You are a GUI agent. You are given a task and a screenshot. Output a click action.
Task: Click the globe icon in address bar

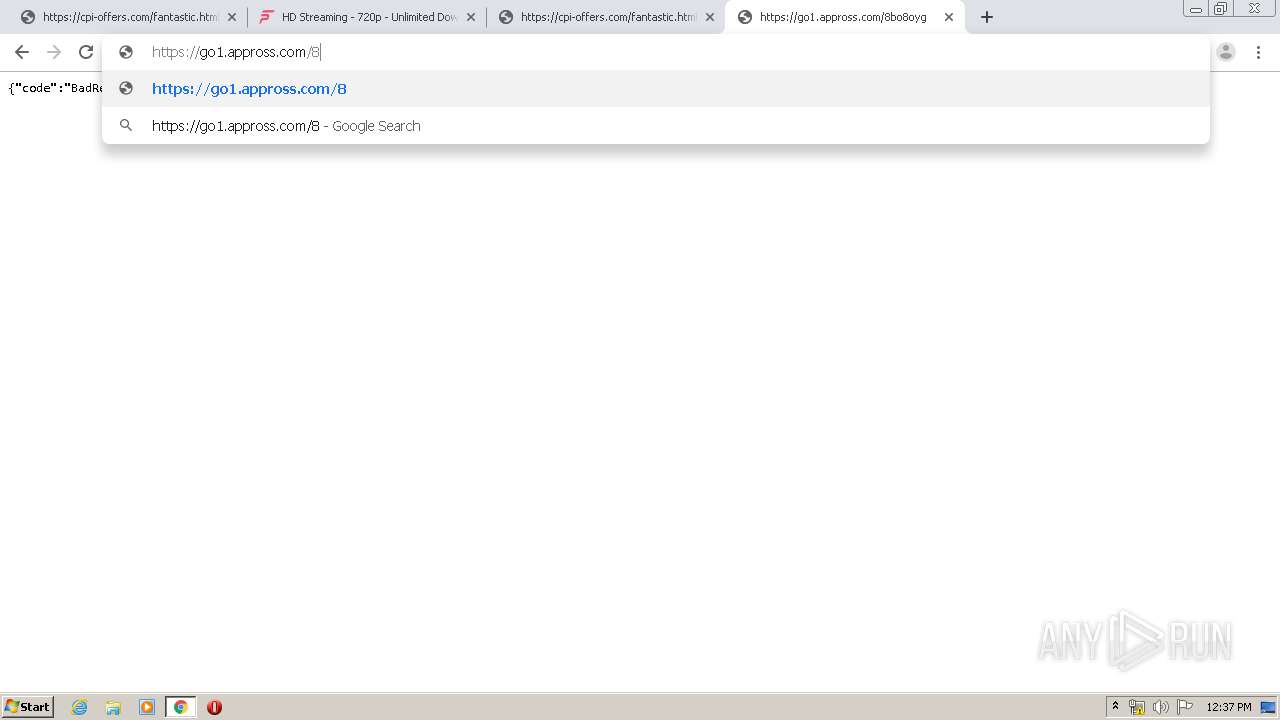pyautogui.click(x=126, y=52)
